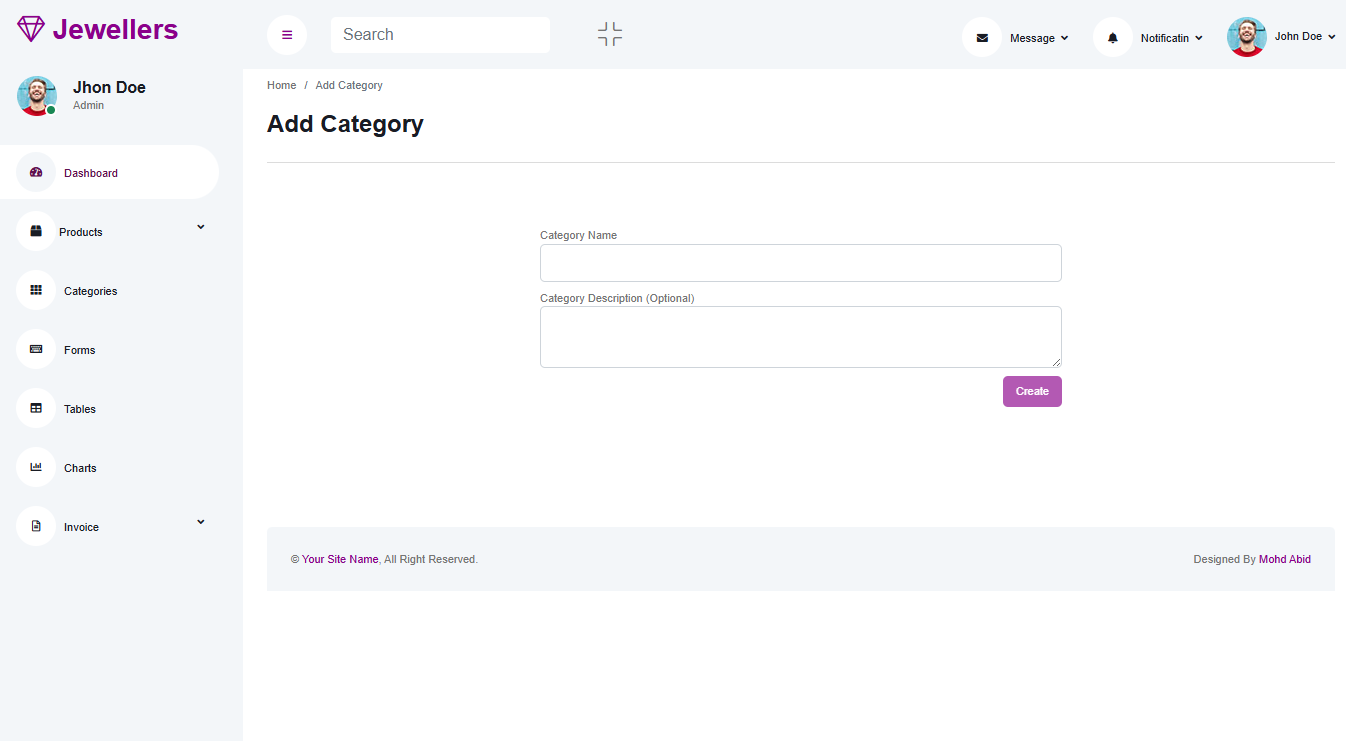Viewport: 1346px width, 741px height.
Task: Click inside the Category Description textarea
Action: 800,337
